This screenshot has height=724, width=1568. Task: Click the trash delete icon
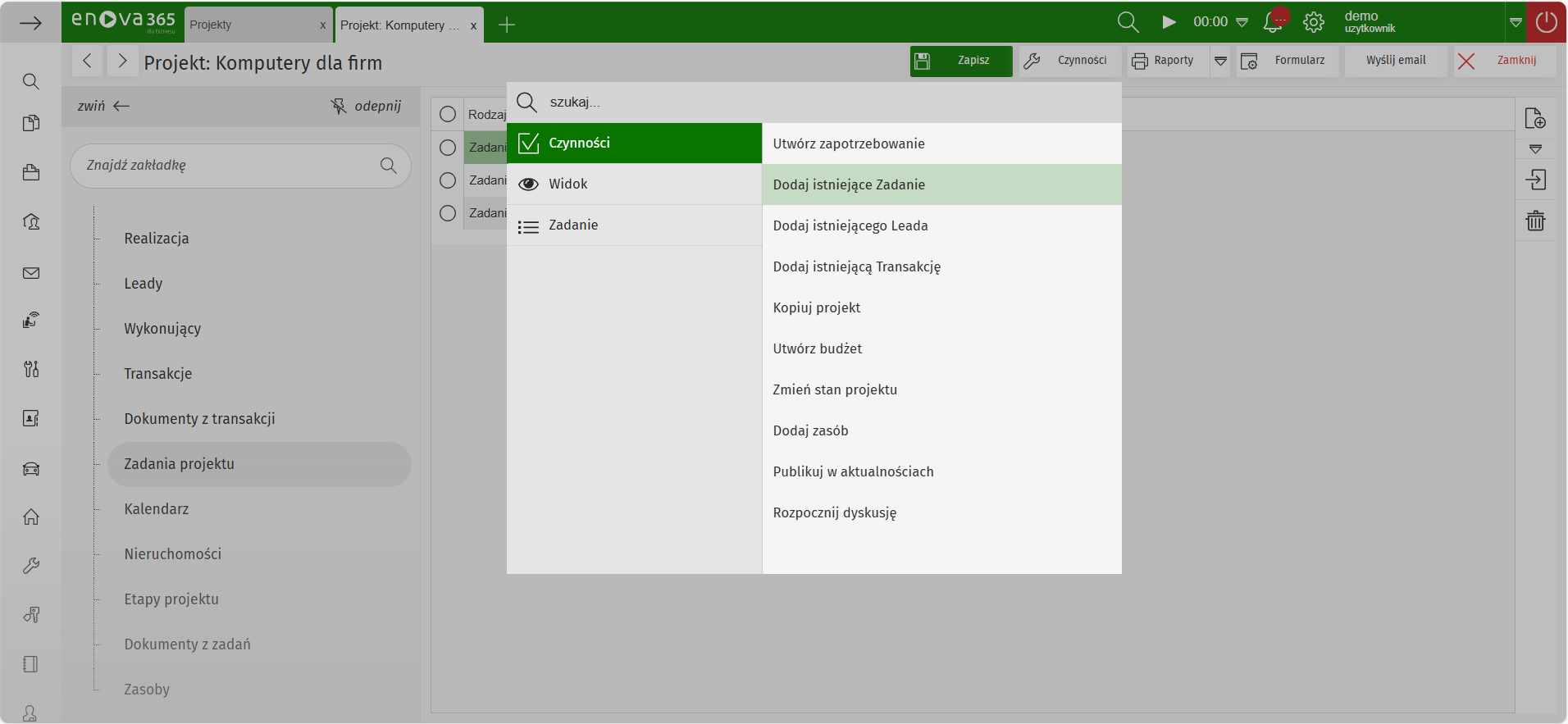pyautogui.click(x=1535, y=221)
